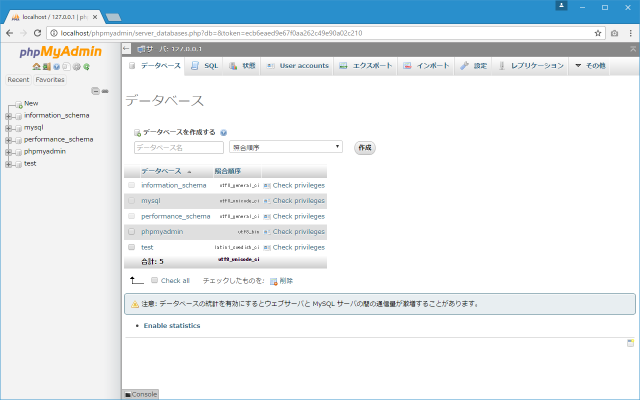Open the 設定 settings tab
The image size is (640, 400).
[473, 66]
